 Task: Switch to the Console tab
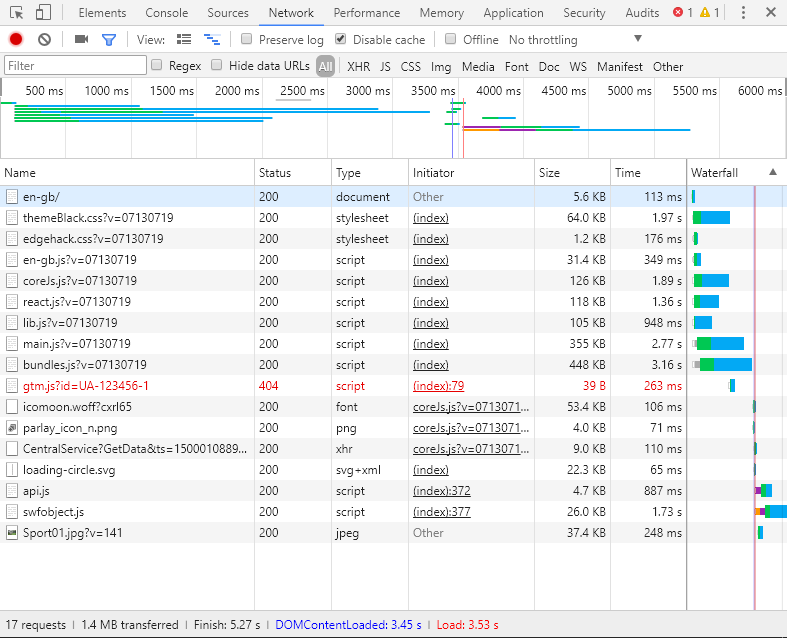pos(166,13)
